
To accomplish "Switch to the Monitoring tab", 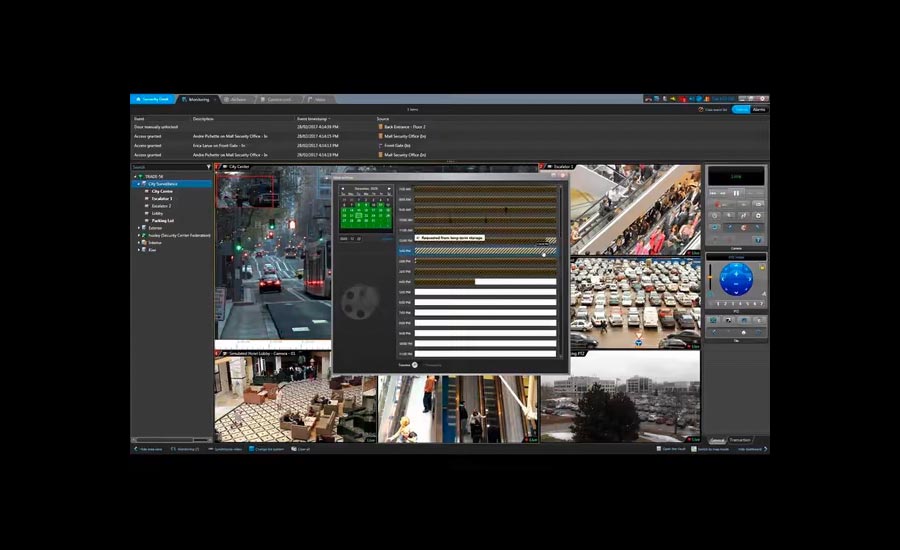I will click(x=199, y=100).
